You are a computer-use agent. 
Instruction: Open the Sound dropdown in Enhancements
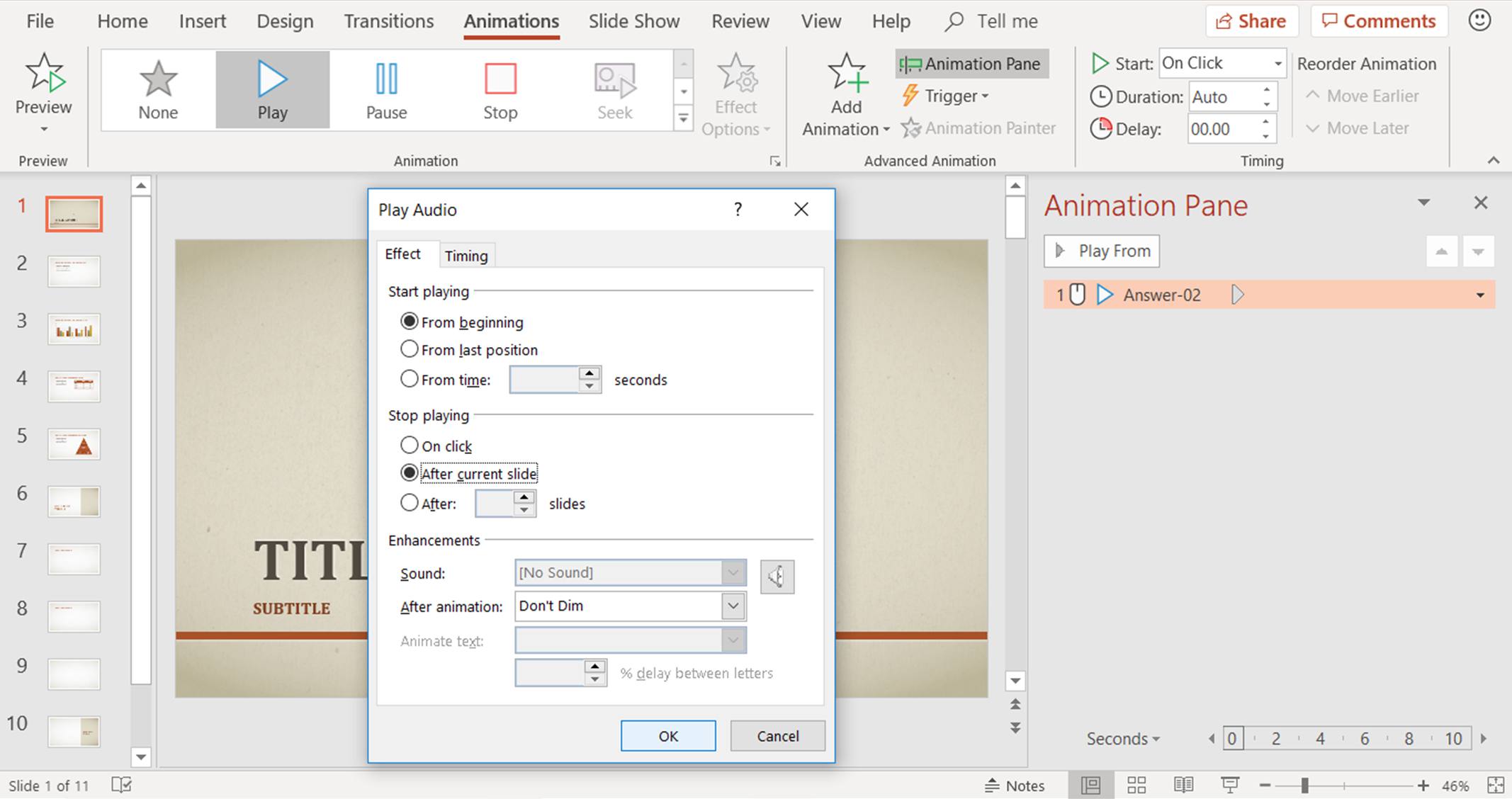733,572
